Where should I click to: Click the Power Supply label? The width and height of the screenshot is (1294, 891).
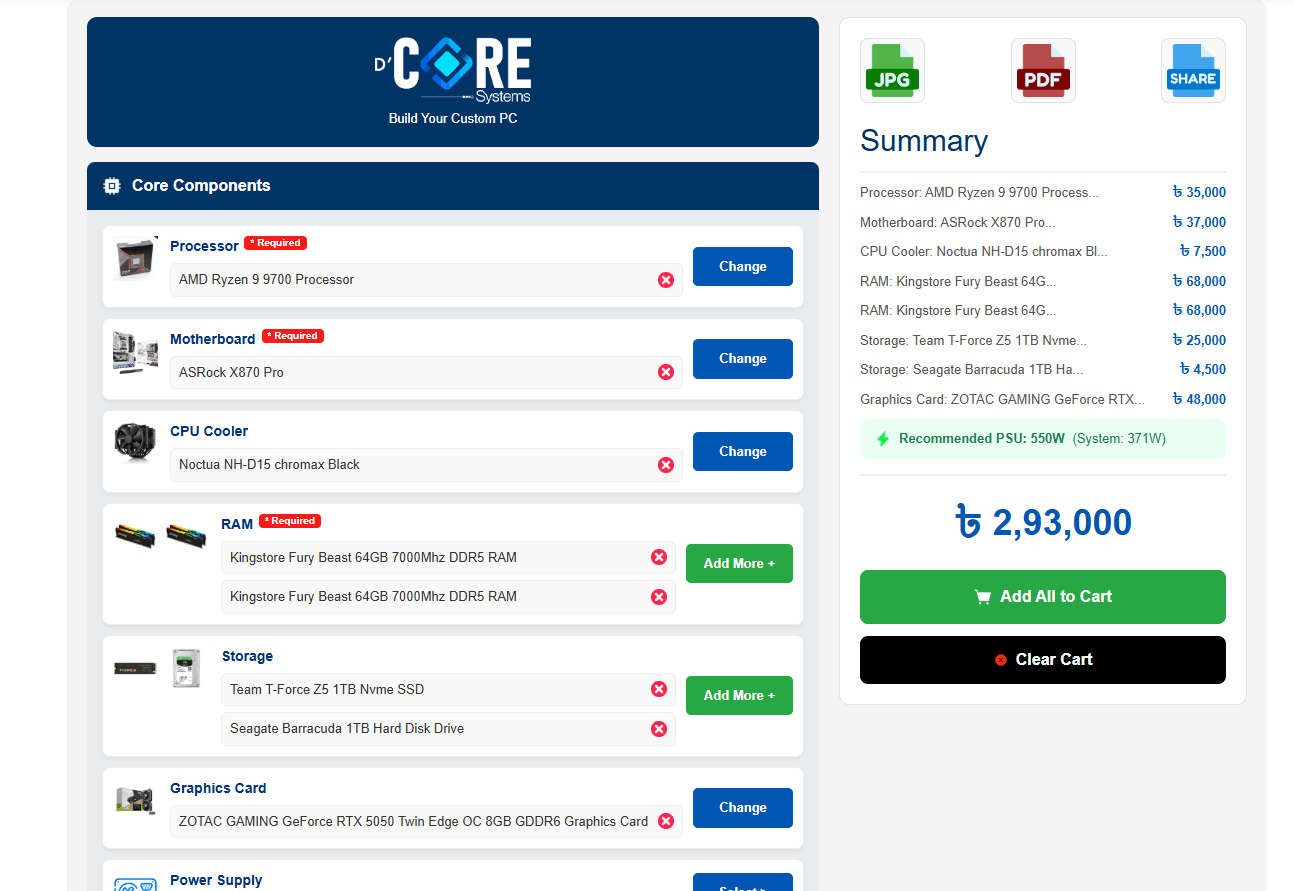pos(216,880)
